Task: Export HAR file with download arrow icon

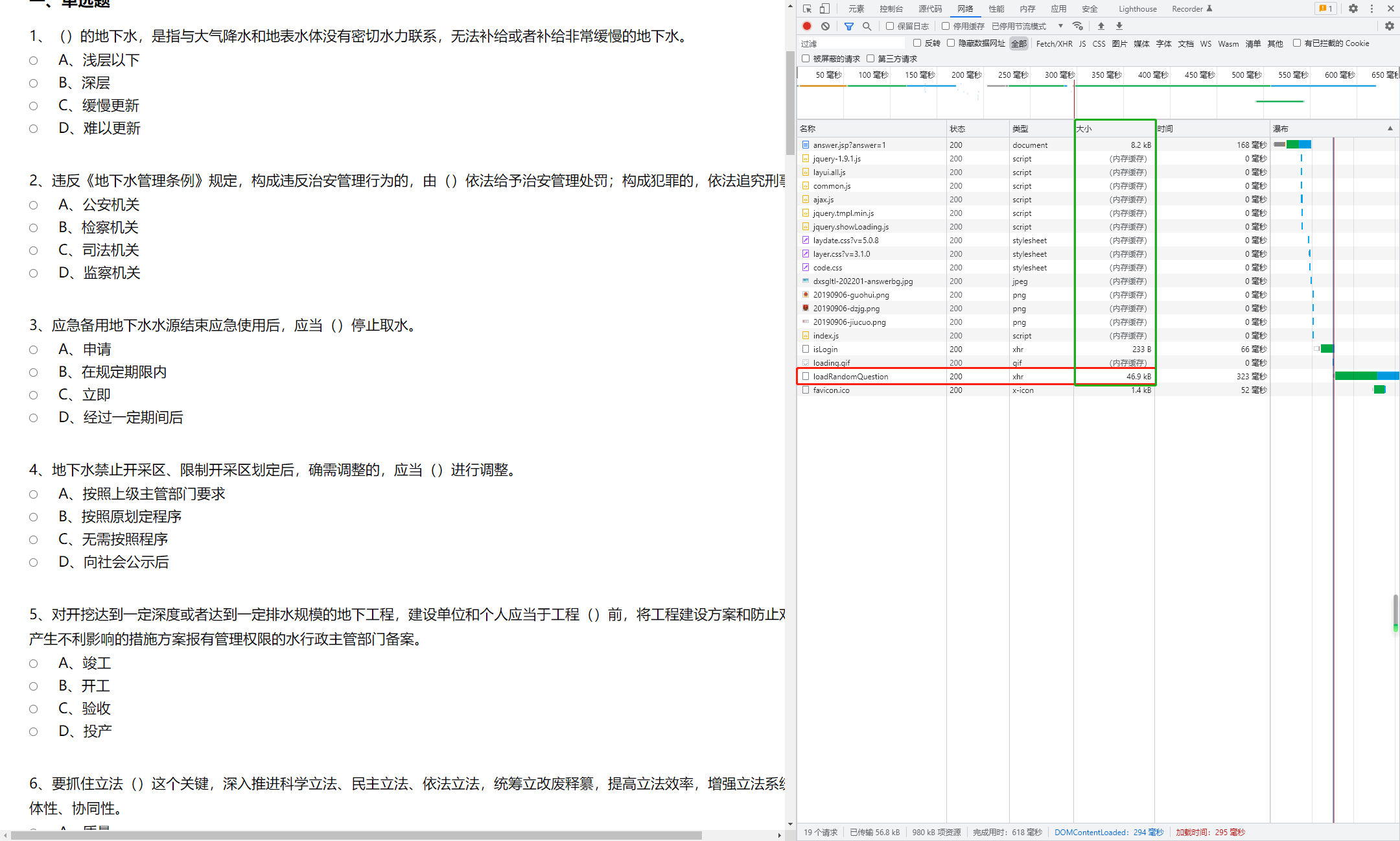Action: [x=1119, y=26]
